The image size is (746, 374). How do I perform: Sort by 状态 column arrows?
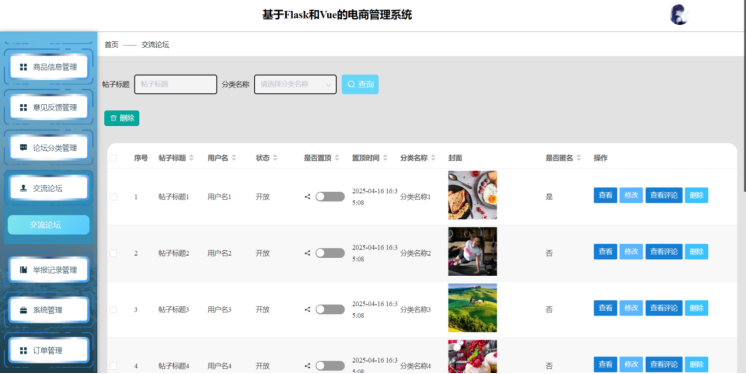(275, 158)
